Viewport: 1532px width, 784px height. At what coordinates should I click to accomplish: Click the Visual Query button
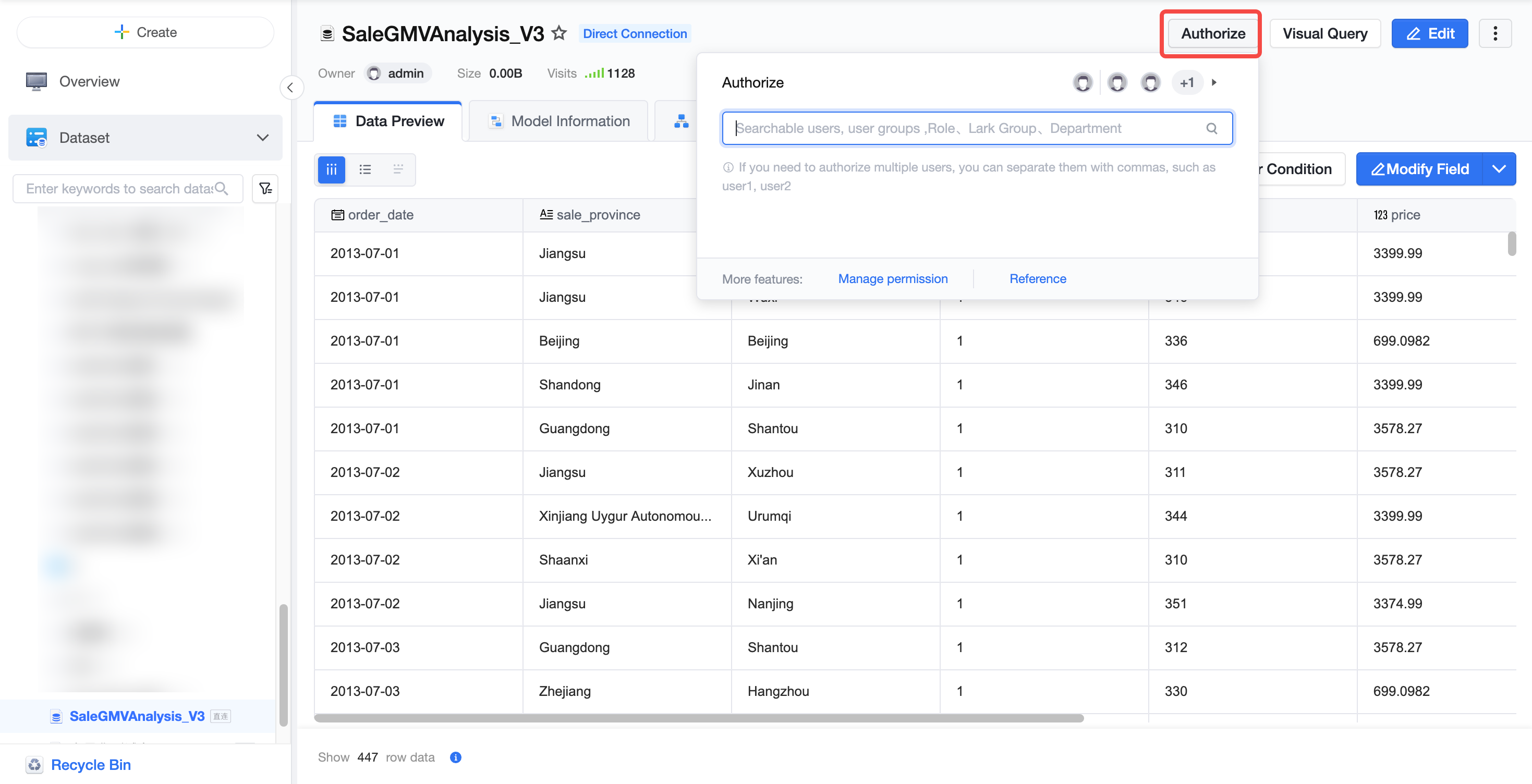point(1324,33)
